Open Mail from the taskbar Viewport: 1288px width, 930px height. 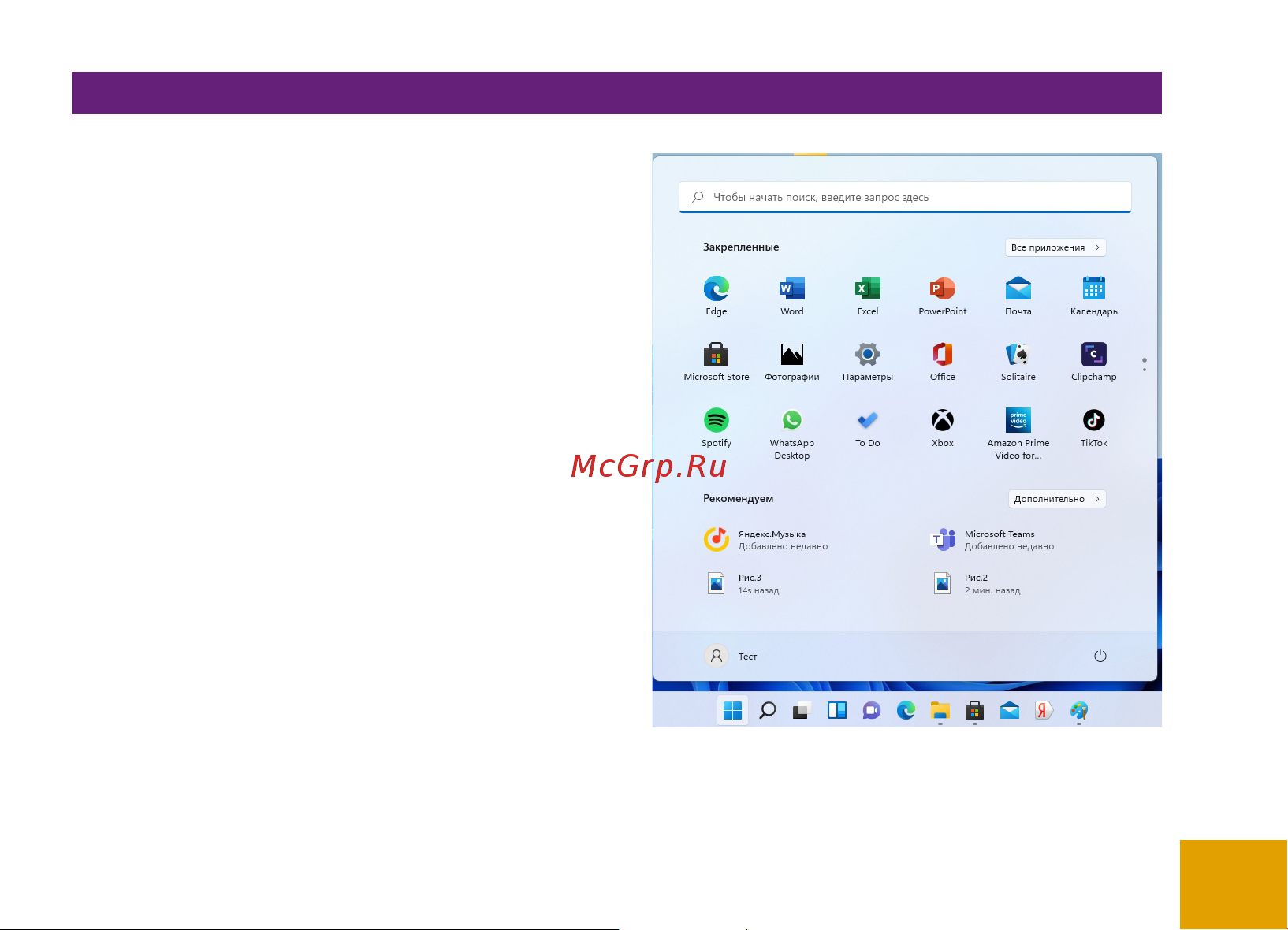pos(1010,710)
